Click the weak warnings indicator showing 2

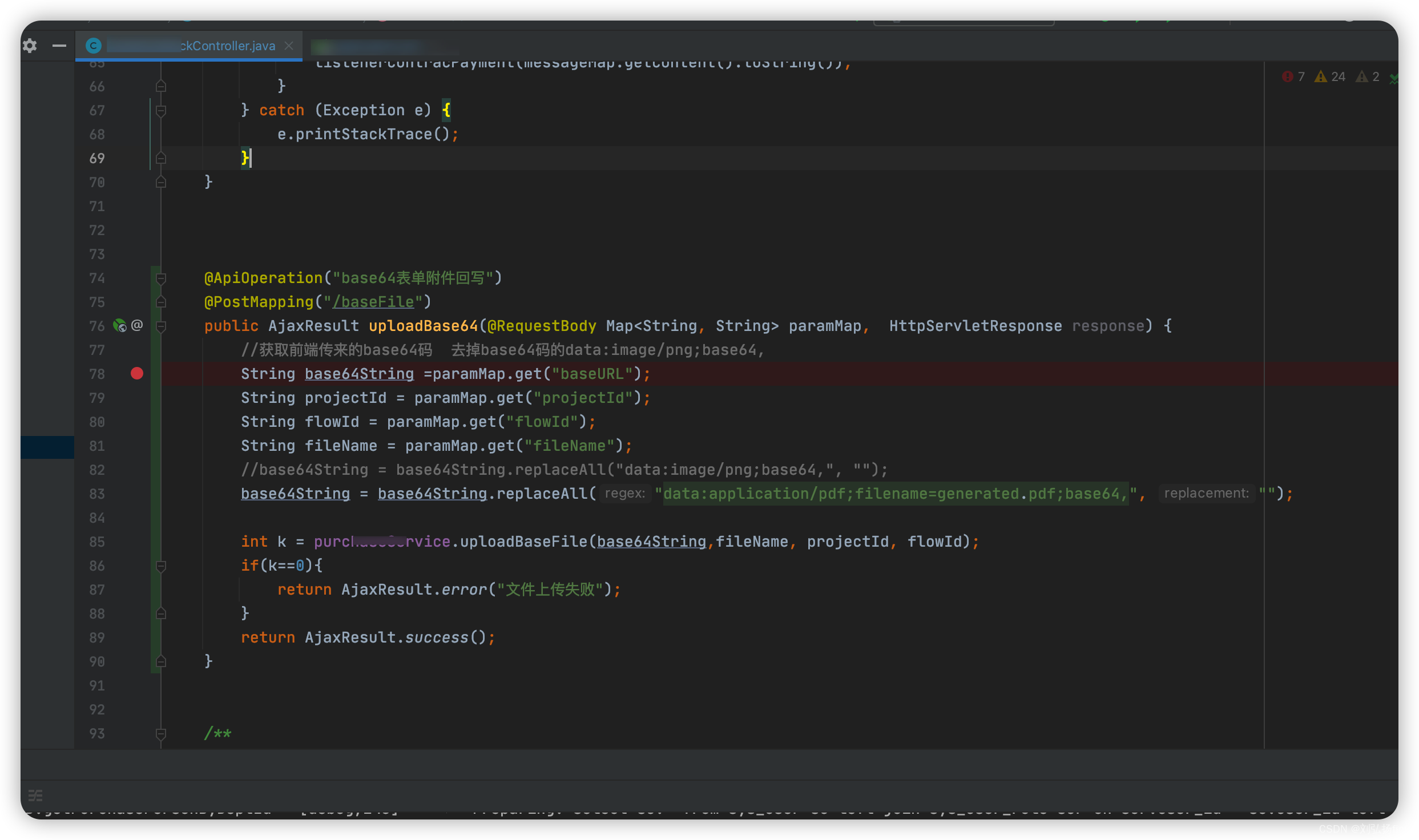coord(1368,77)
